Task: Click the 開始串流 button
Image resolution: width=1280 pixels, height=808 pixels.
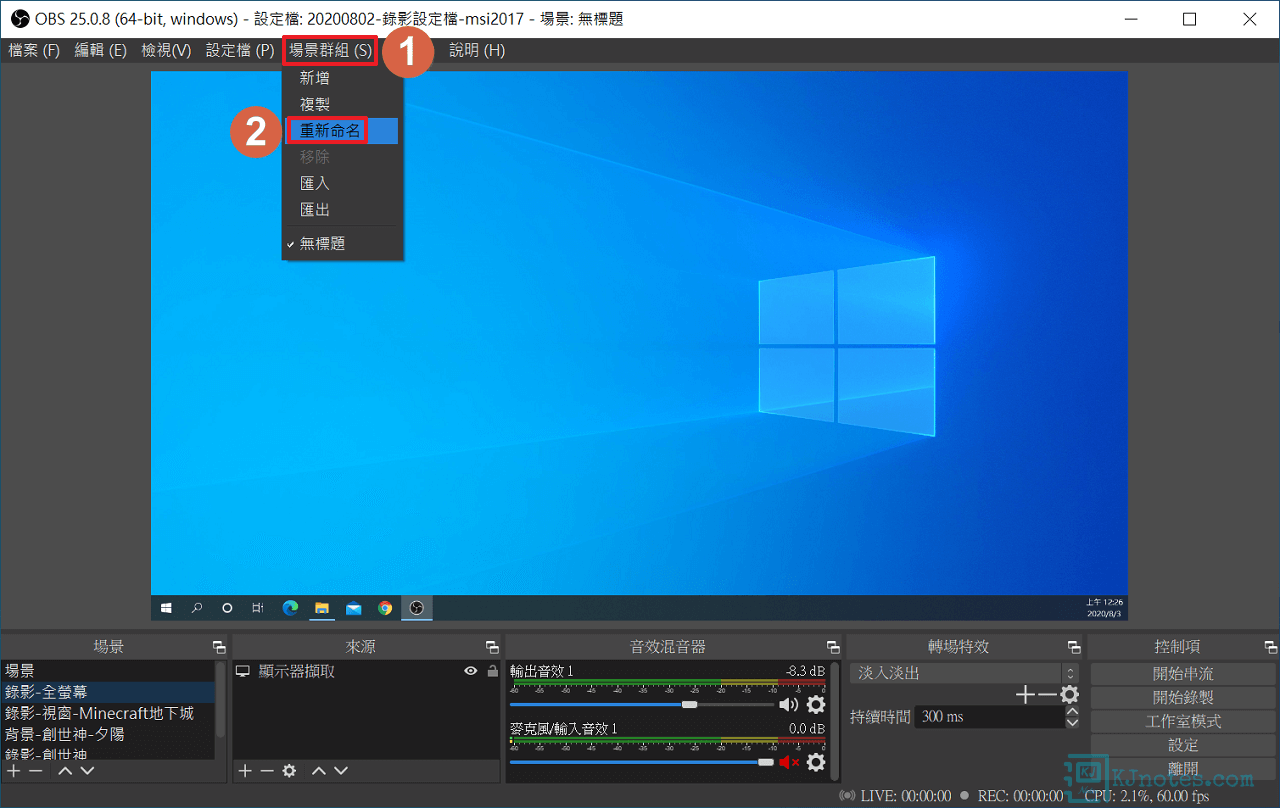Action: 1183,673
